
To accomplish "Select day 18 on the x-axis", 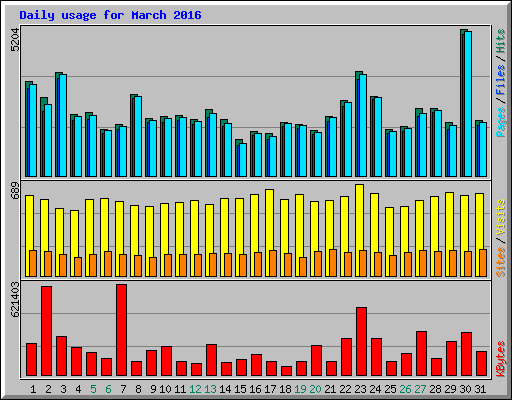I will pyautogui.click(x=285, y=389).
